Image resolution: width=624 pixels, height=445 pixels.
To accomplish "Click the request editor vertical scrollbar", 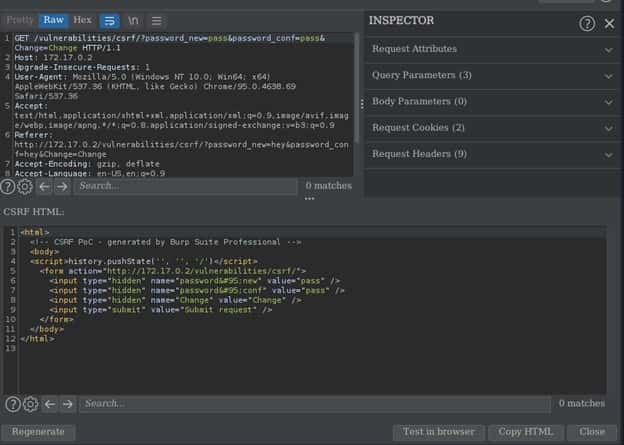I will click(357, 88).
